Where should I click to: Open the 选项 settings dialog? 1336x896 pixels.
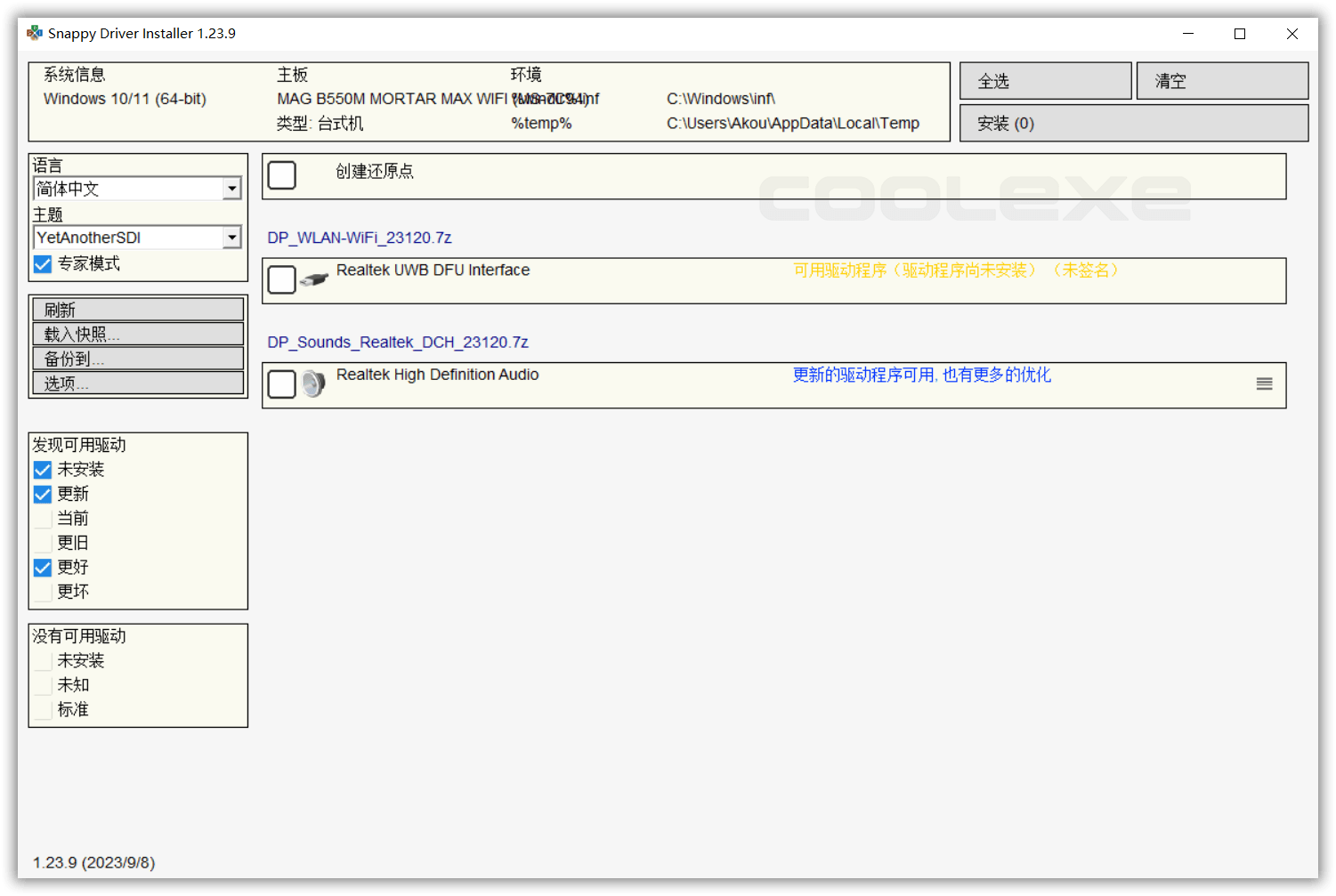pos(137,383)
